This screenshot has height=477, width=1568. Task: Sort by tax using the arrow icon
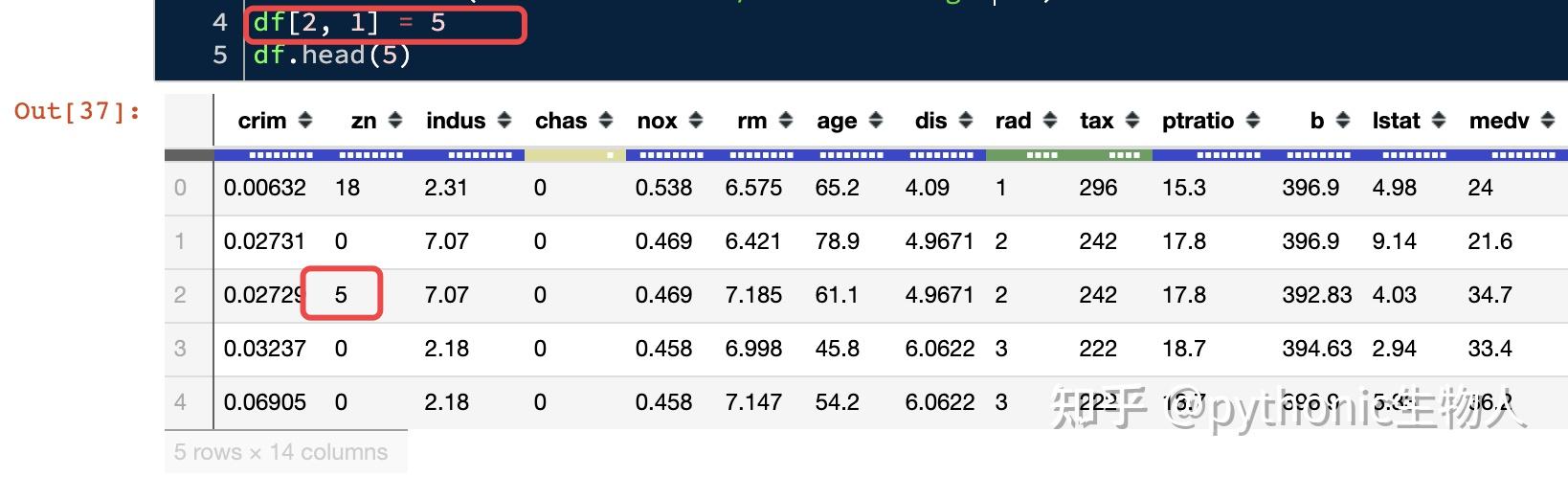1132,121
